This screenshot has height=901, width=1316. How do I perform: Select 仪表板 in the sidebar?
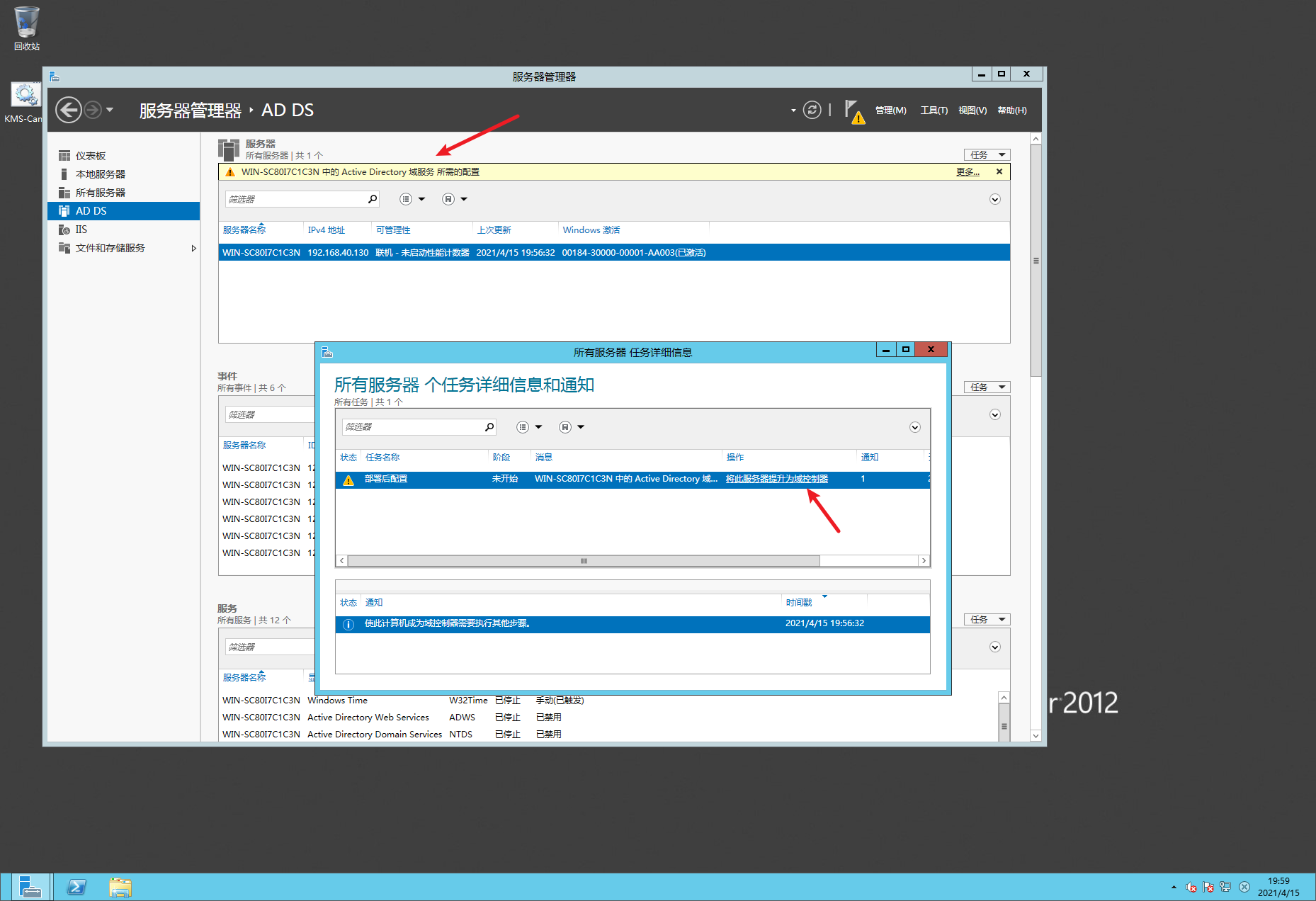[123, 156]
